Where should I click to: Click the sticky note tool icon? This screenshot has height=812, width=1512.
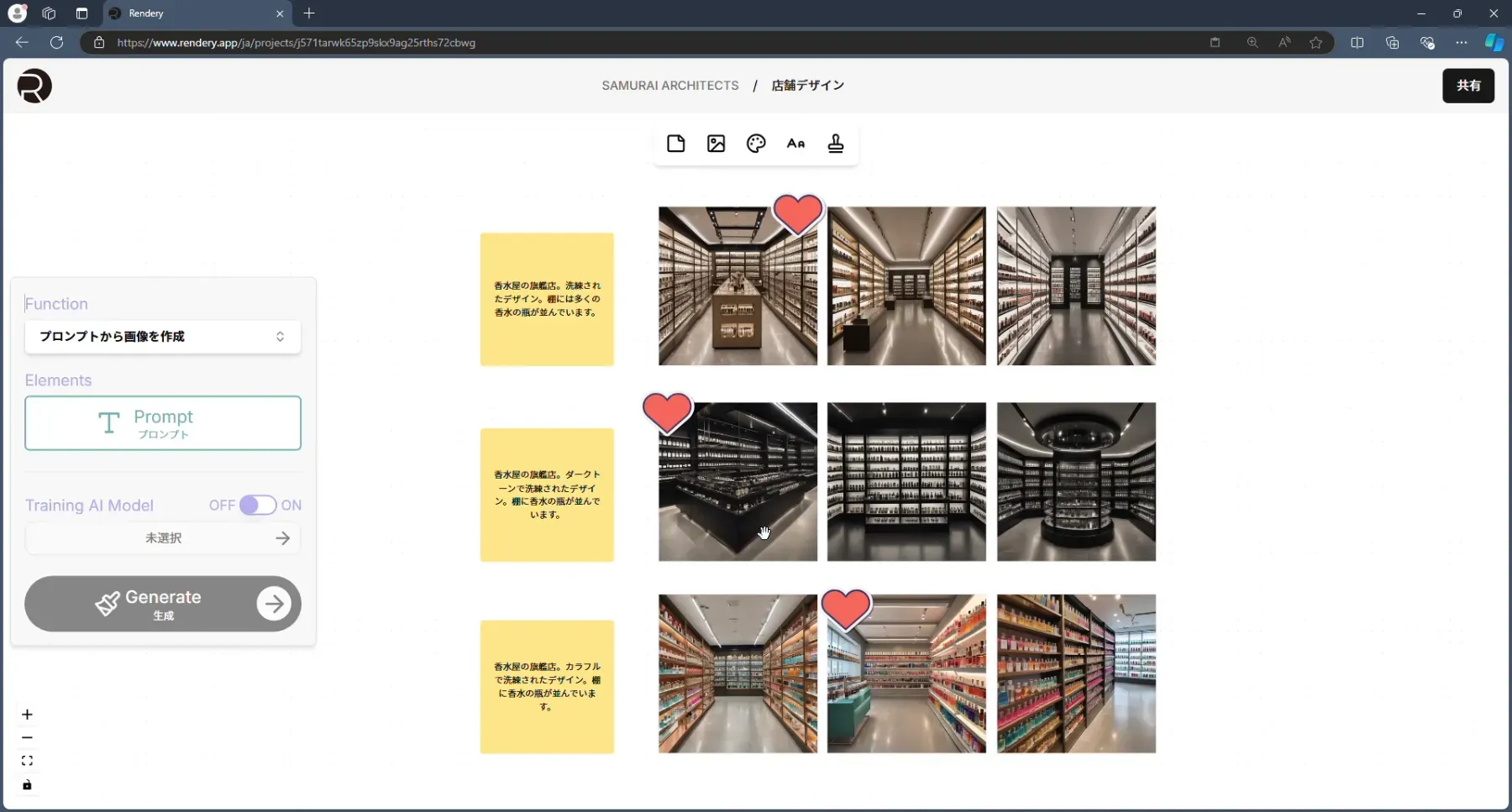[x=675, y=144]
